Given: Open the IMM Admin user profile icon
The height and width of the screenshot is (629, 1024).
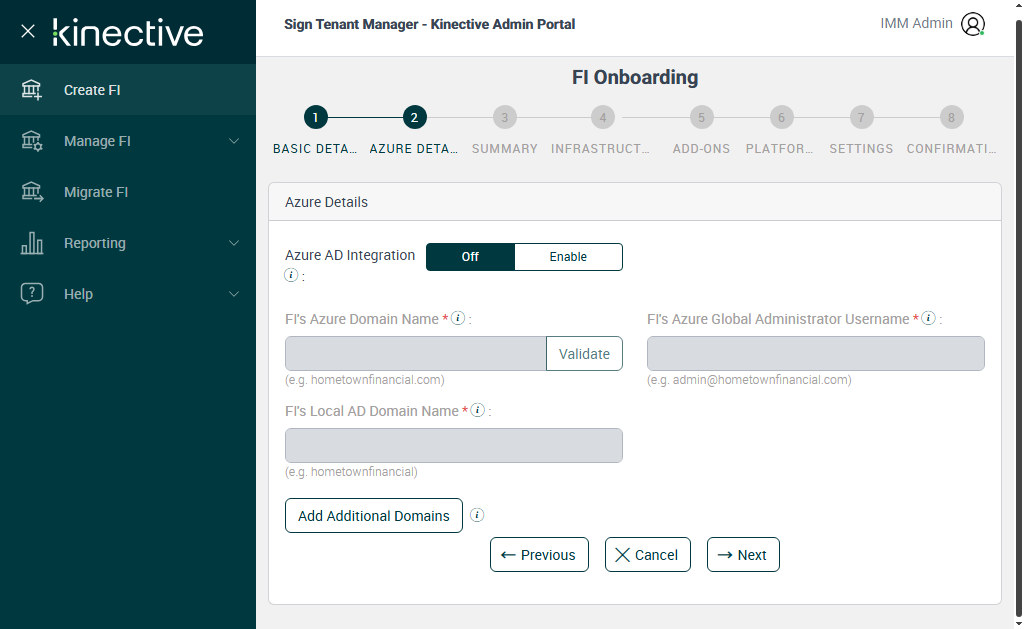Looking at the screenshot, I should [972, 24].
